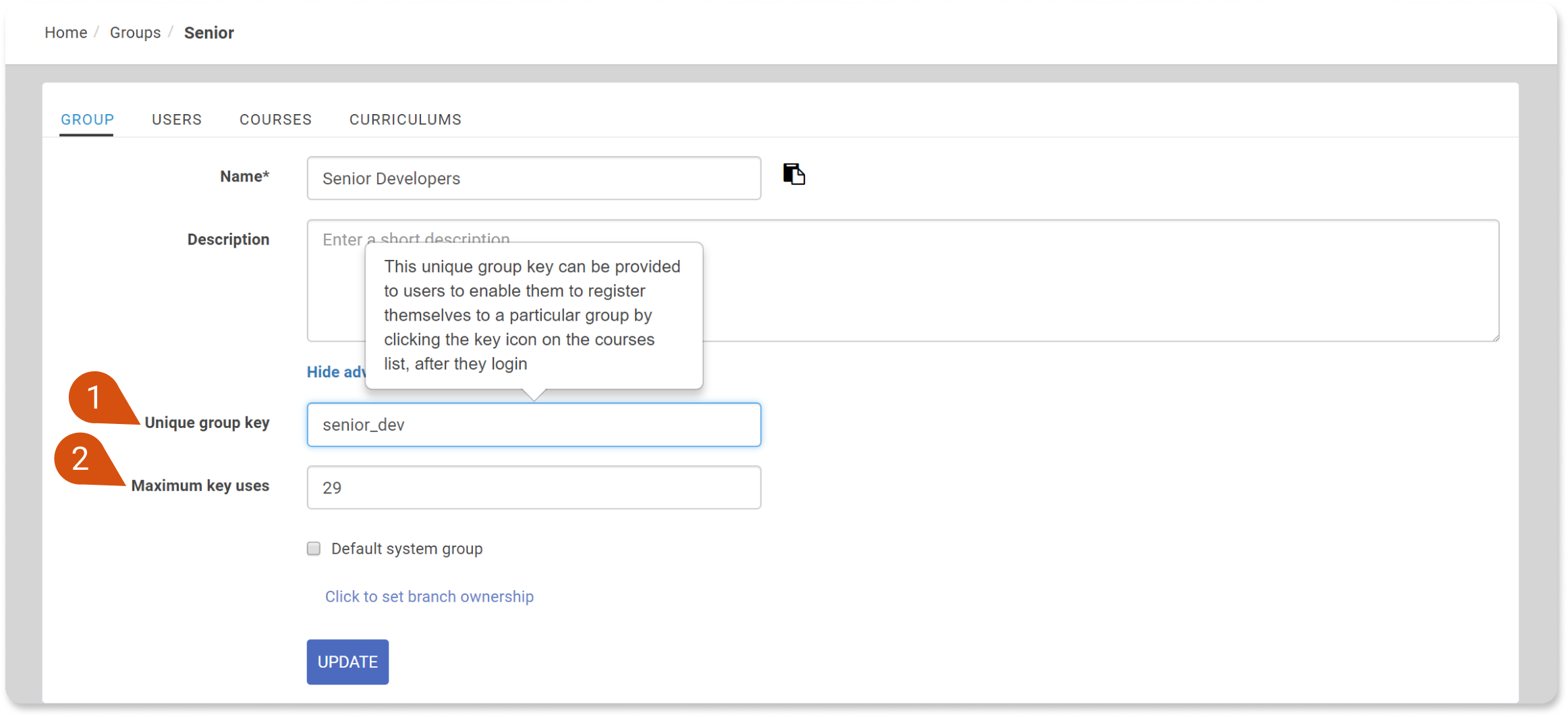Open the CURRICULUMS tab
This screenshot has width=1568, height=717.
[x=405, y=119]
